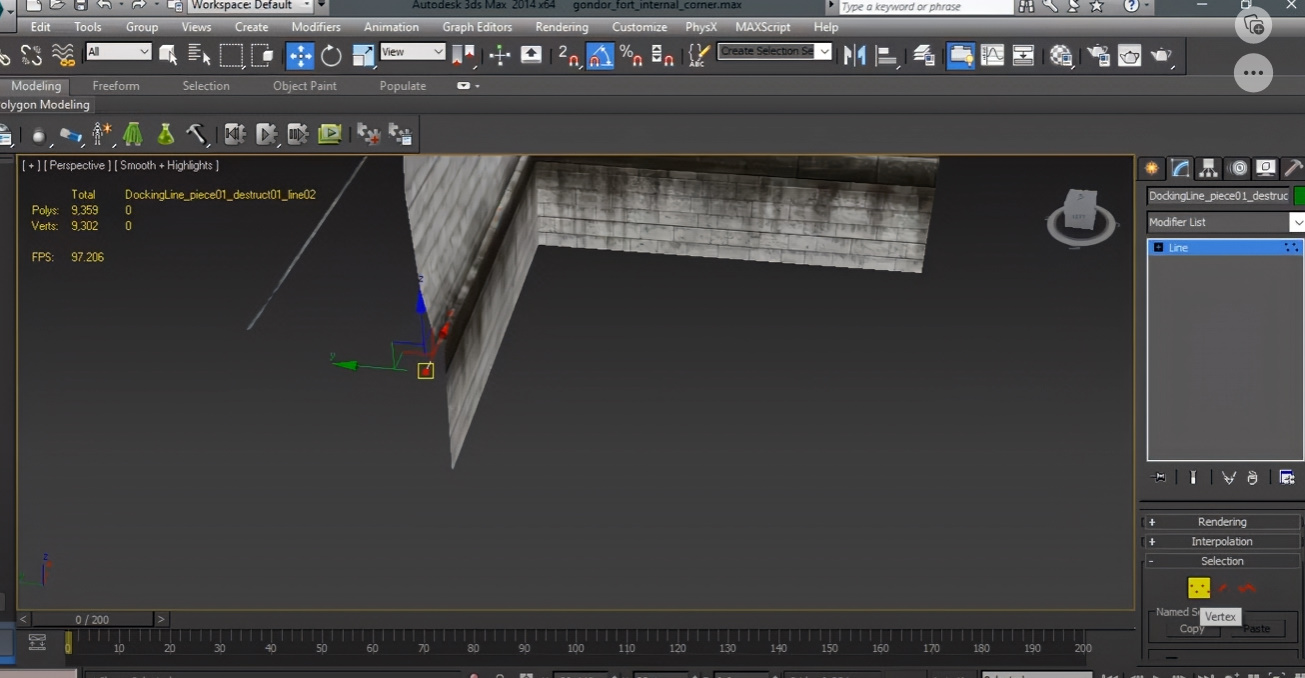Click the object name input field

pos(1218,196)
